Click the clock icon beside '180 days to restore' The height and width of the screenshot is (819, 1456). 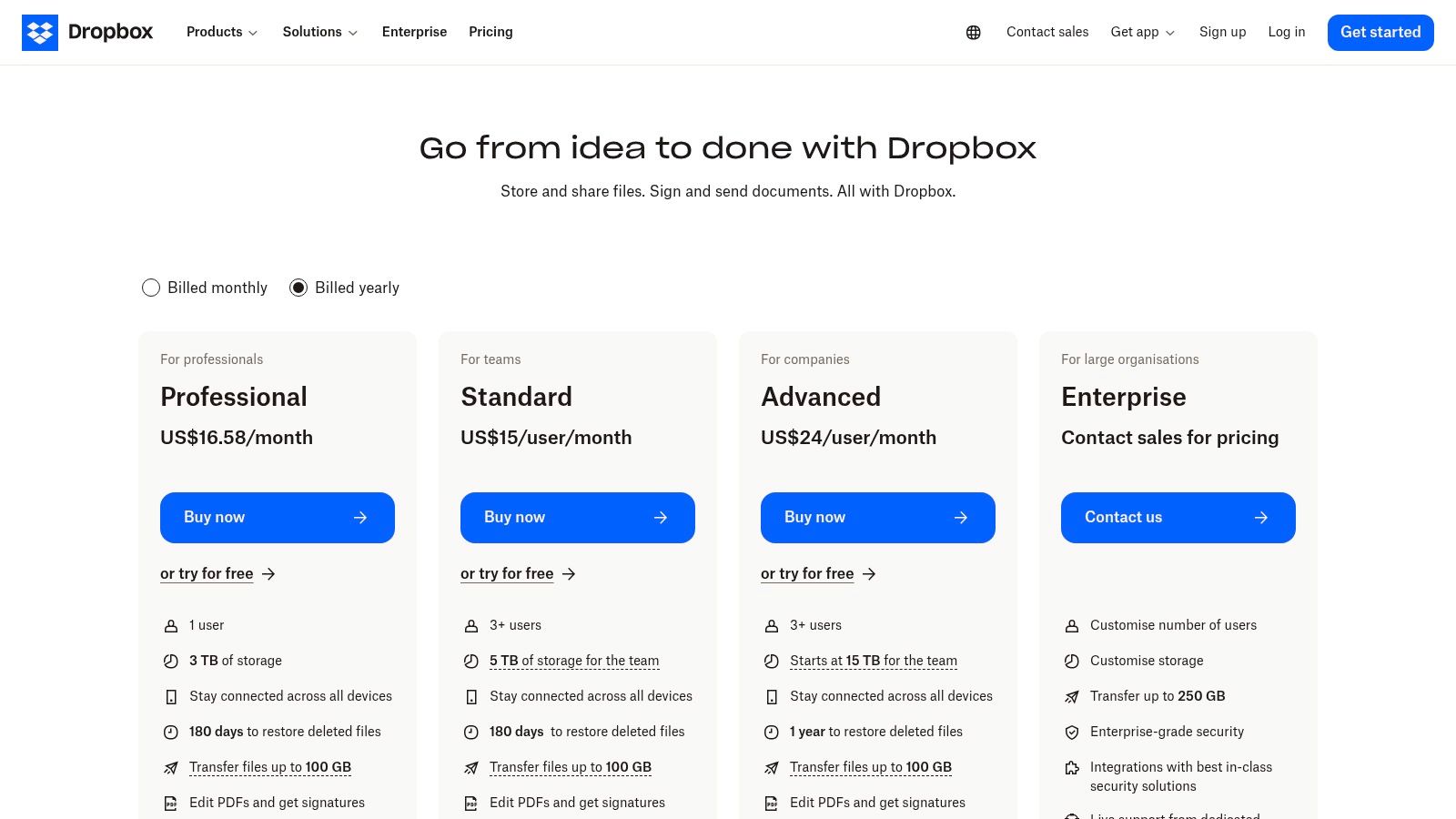tap(171, 732)
